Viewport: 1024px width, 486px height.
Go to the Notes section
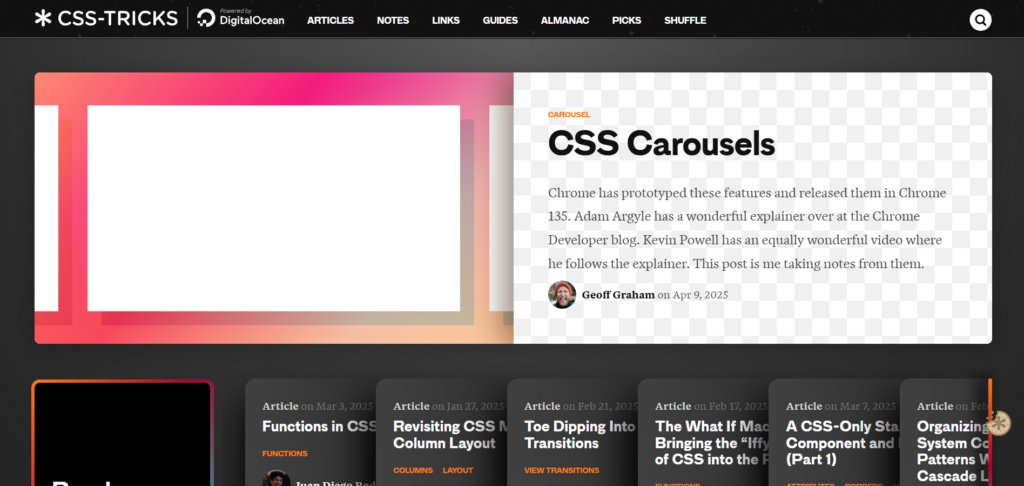click(x=392, y=20)
